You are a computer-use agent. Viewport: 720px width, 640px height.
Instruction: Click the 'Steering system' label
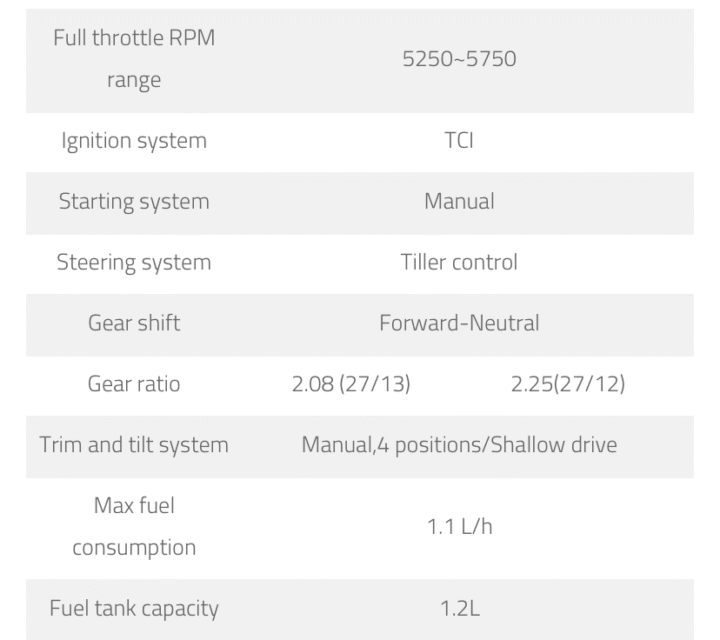pyautogui.click(x=134, y=263)
